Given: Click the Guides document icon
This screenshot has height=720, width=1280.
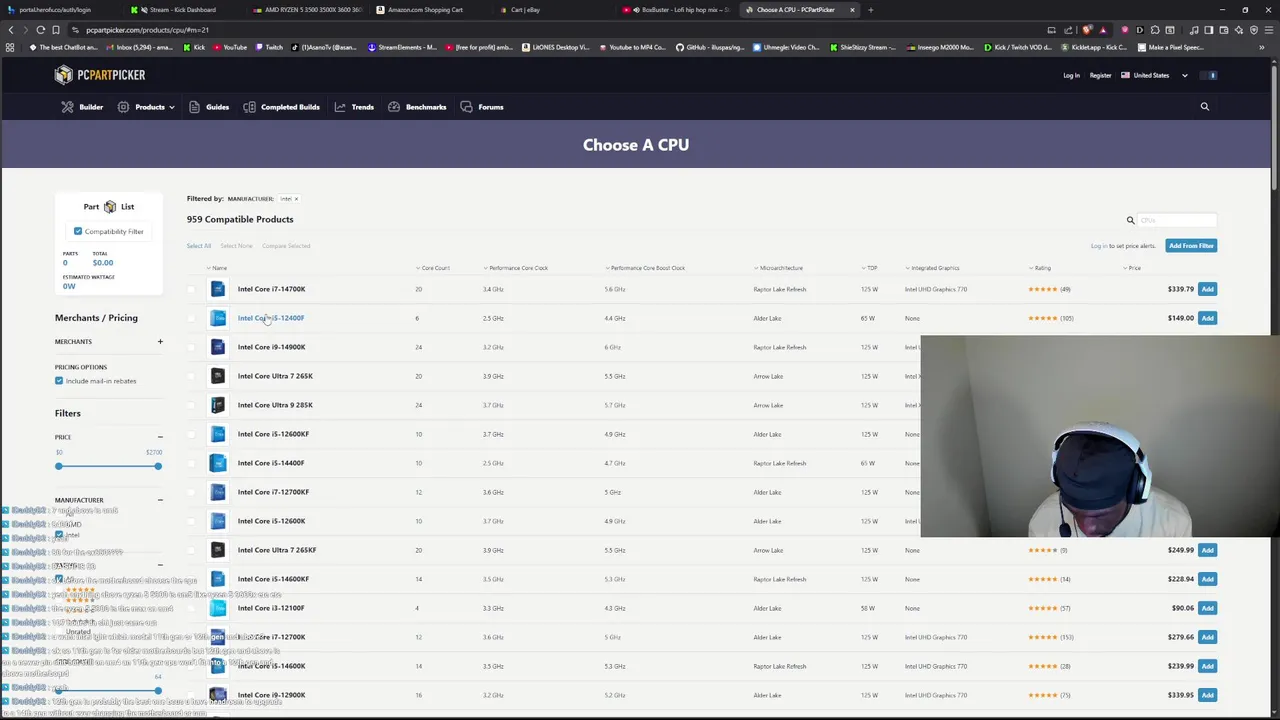Looking at the screenshot, I should point(194,107).
